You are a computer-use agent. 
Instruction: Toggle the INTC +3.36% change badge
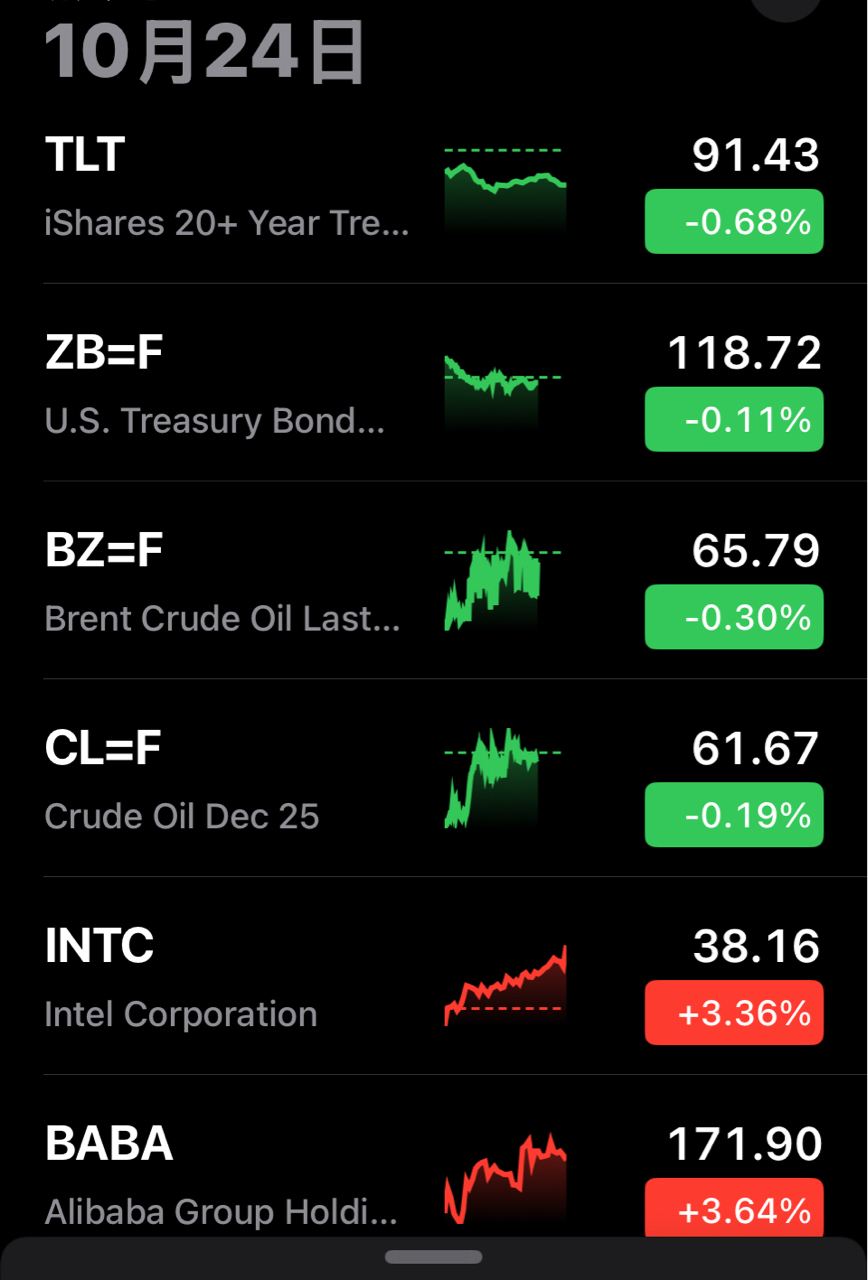tap(734, 1013)
